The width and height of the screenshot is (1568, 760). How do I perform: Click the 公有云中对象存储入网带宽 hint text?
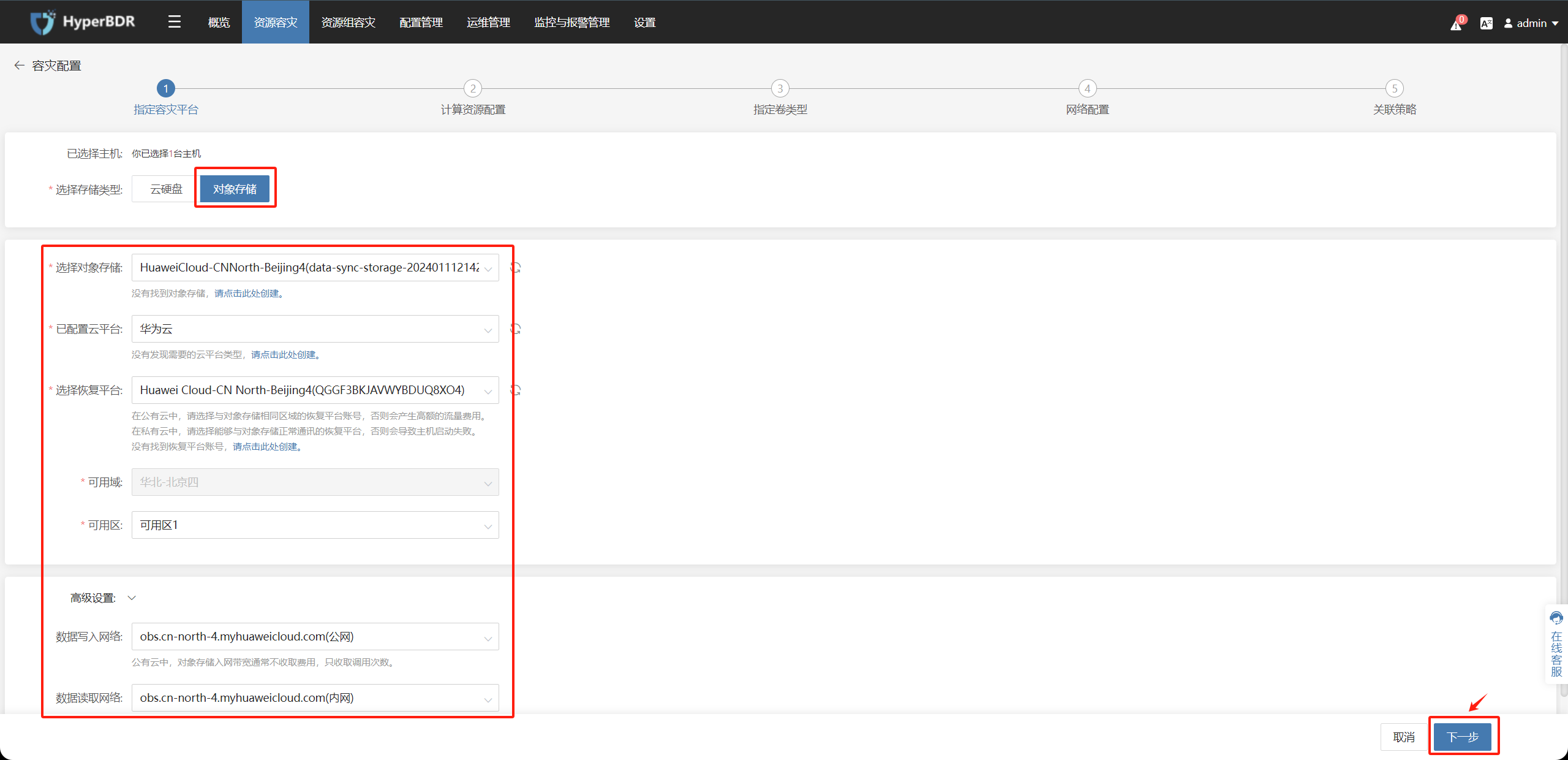click(x=264, y=663)
